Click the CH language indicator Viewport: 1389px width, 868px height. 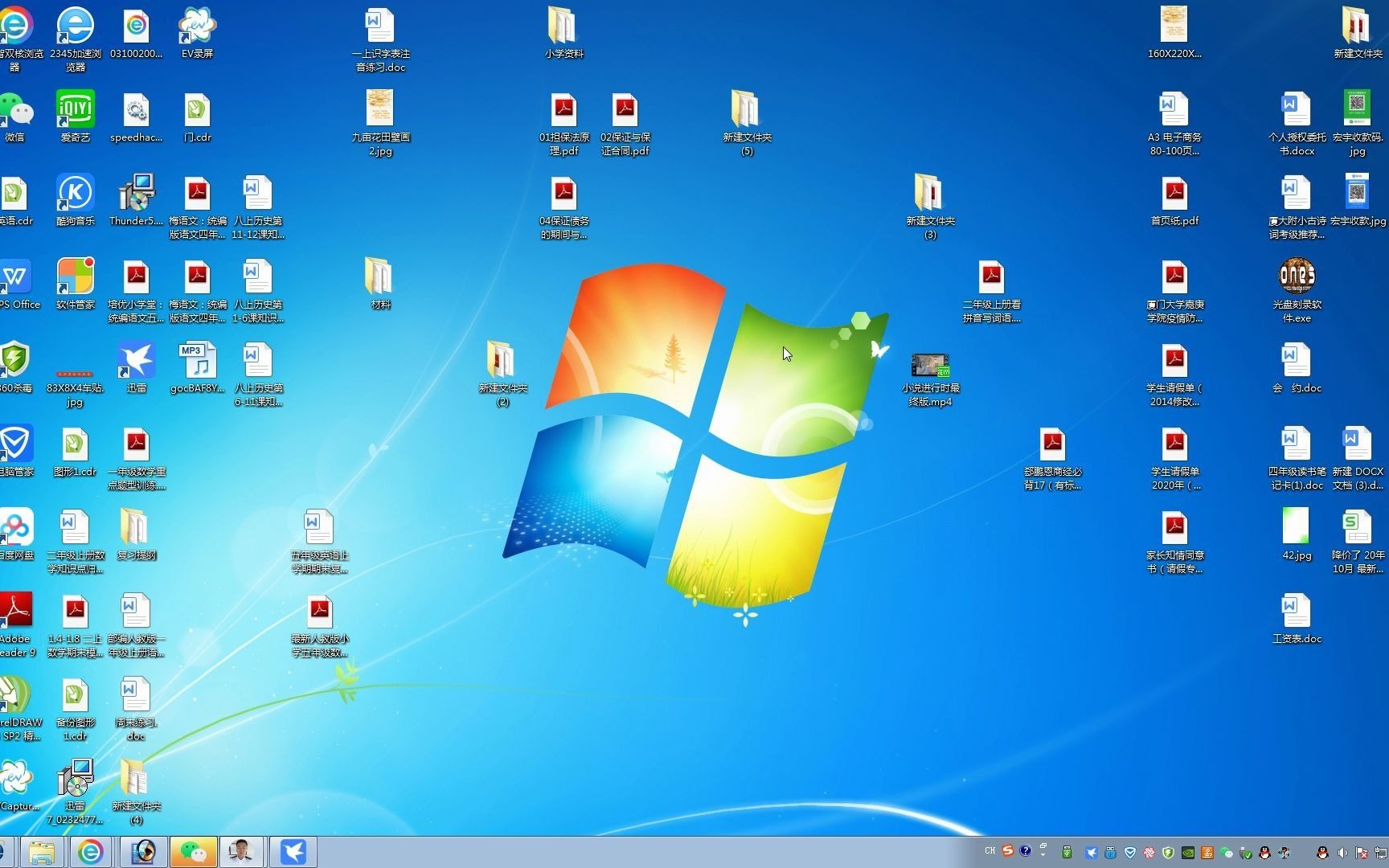coord(990,850)
